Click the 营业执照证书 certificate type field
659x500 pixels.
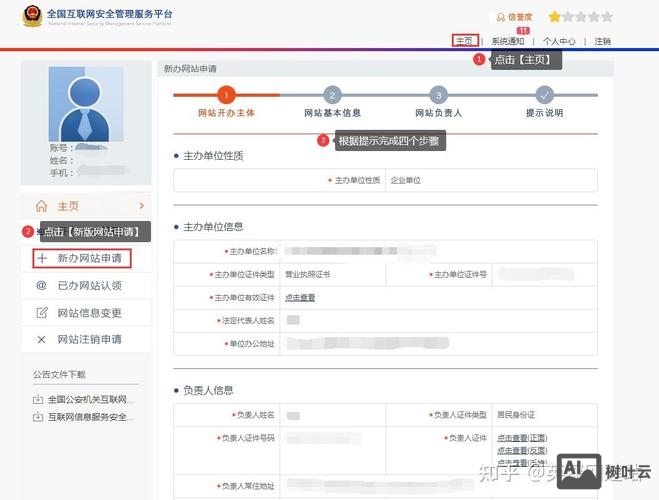pyautogui.click(x=332, y=274)
